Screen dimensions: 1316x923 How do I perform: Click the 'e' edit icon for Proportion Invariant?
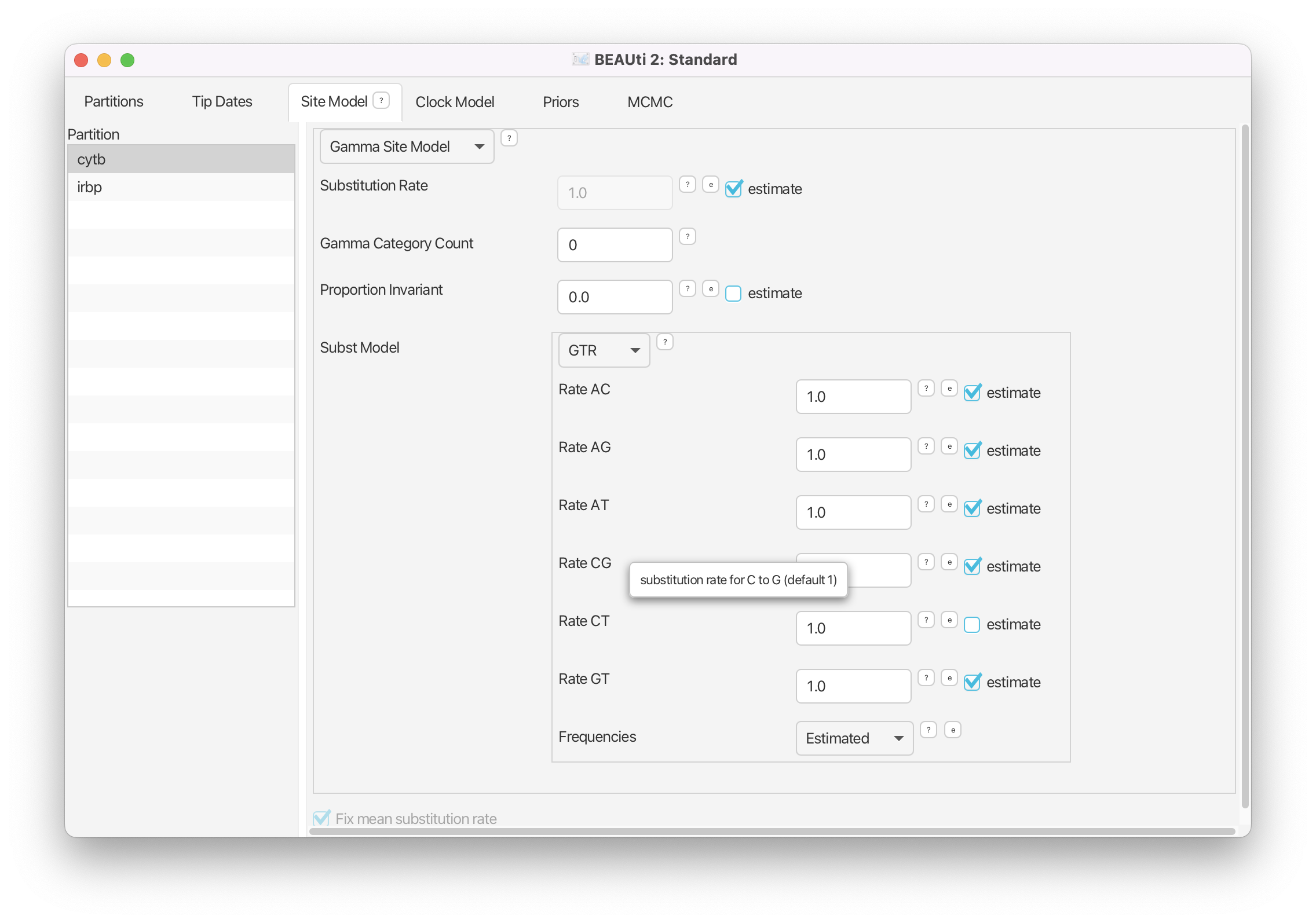711,288
